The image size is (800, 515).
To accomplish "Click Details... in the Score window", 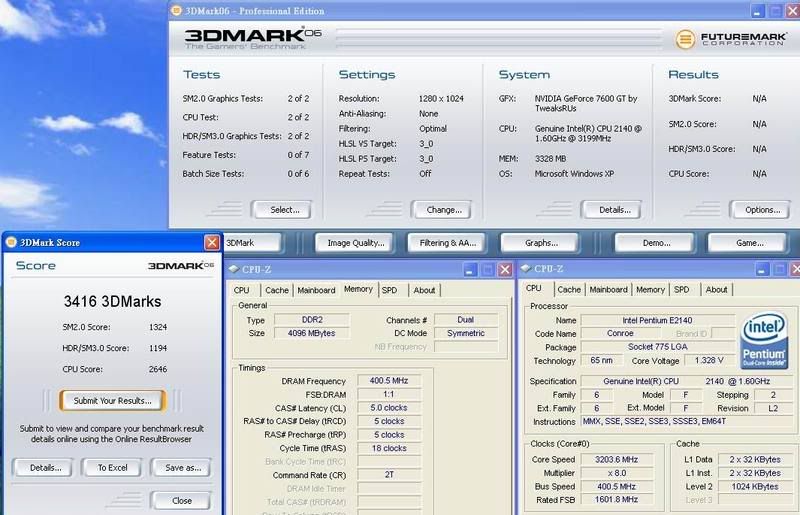I will click(43, 468).
